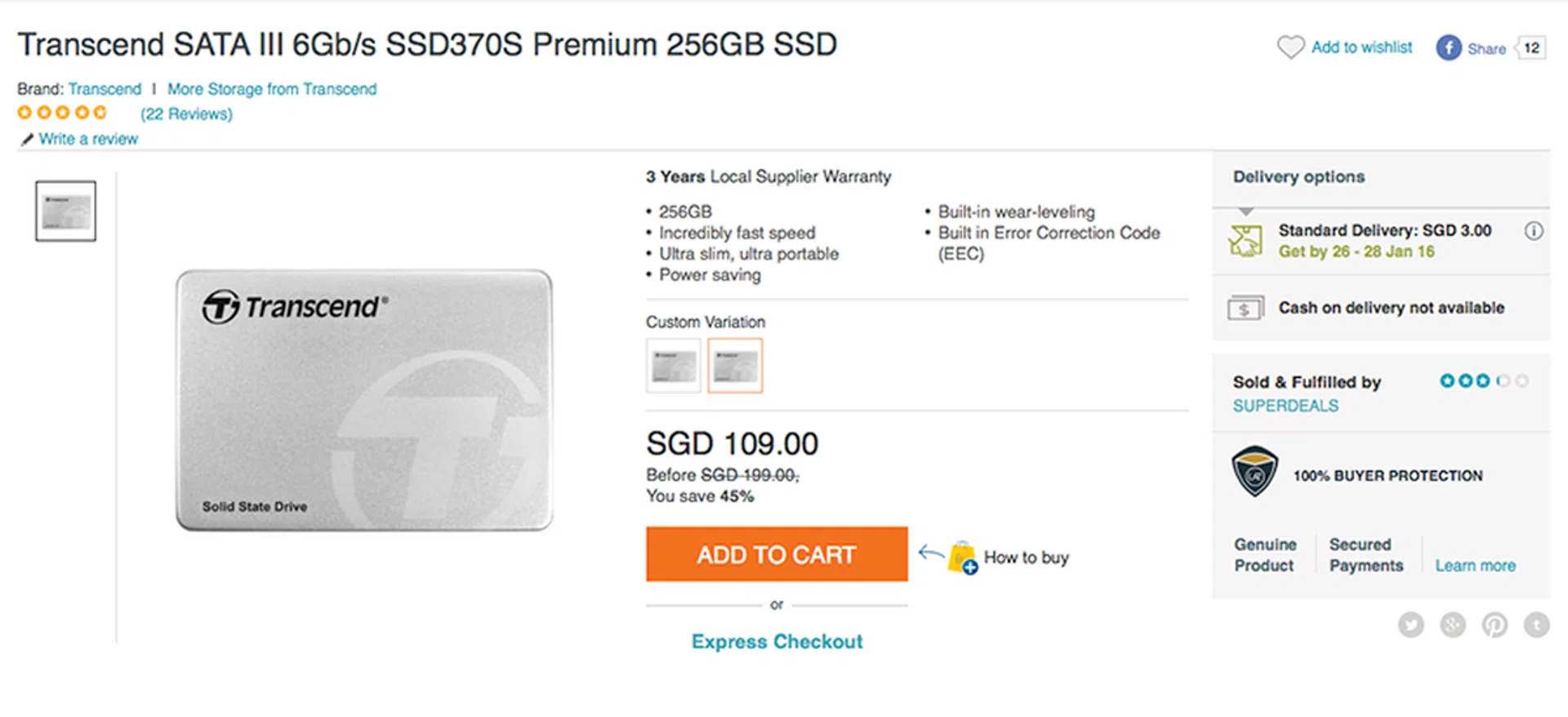
Task: Expand the Delivery options arrow
Action: (x=1245, y=212)
